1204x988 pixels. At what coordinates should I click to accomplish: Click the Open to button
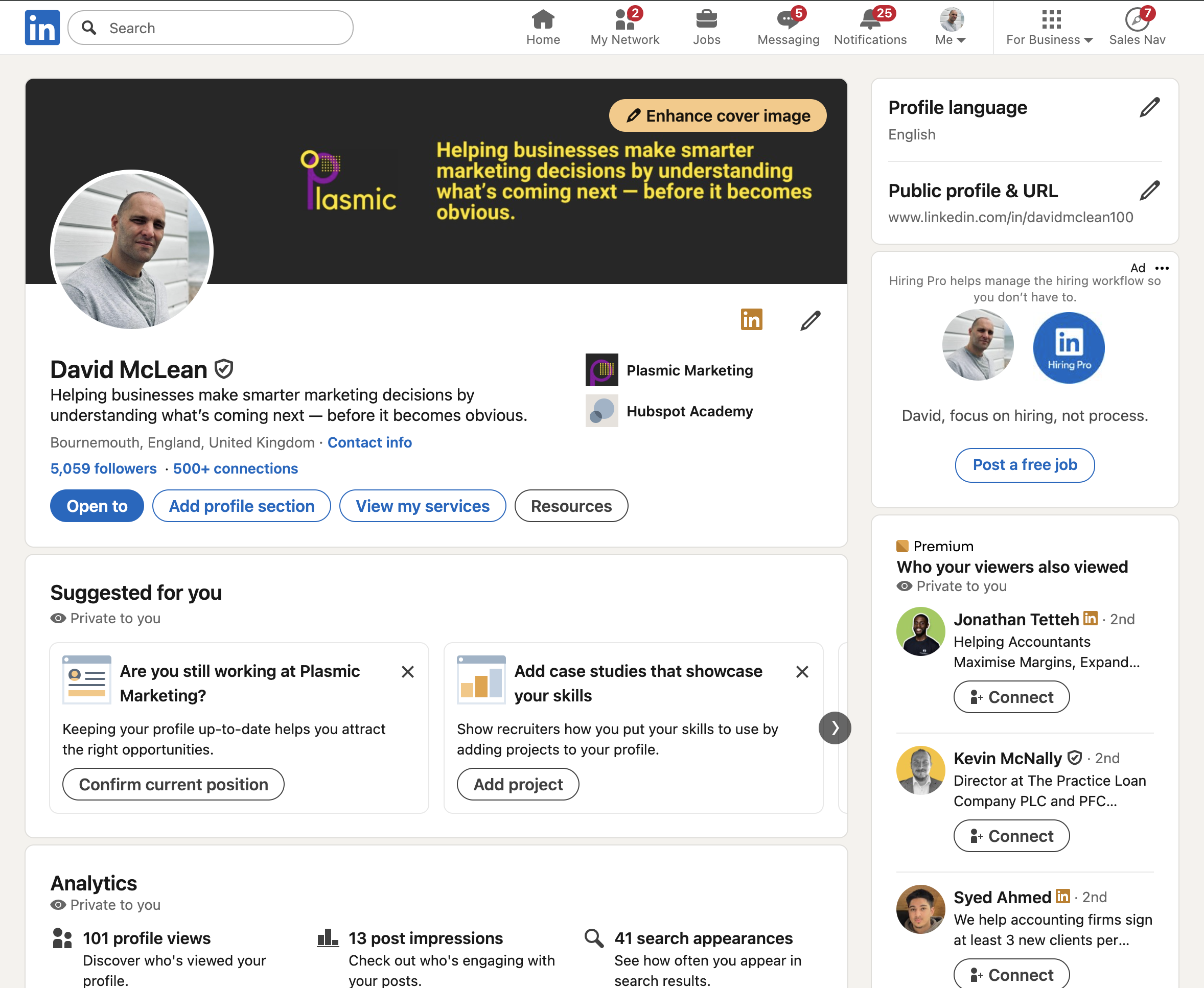pyautogui.click(x=97, y=506)
